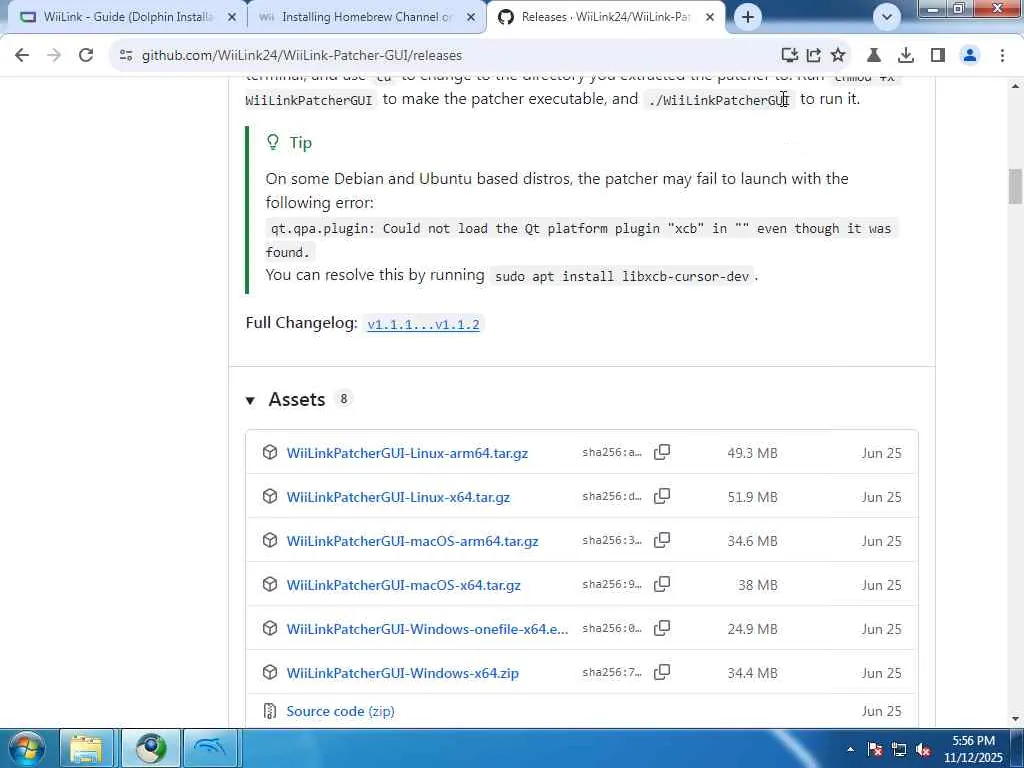
Task: Open the muted volume tray icon
Action: tap(923, 750)
